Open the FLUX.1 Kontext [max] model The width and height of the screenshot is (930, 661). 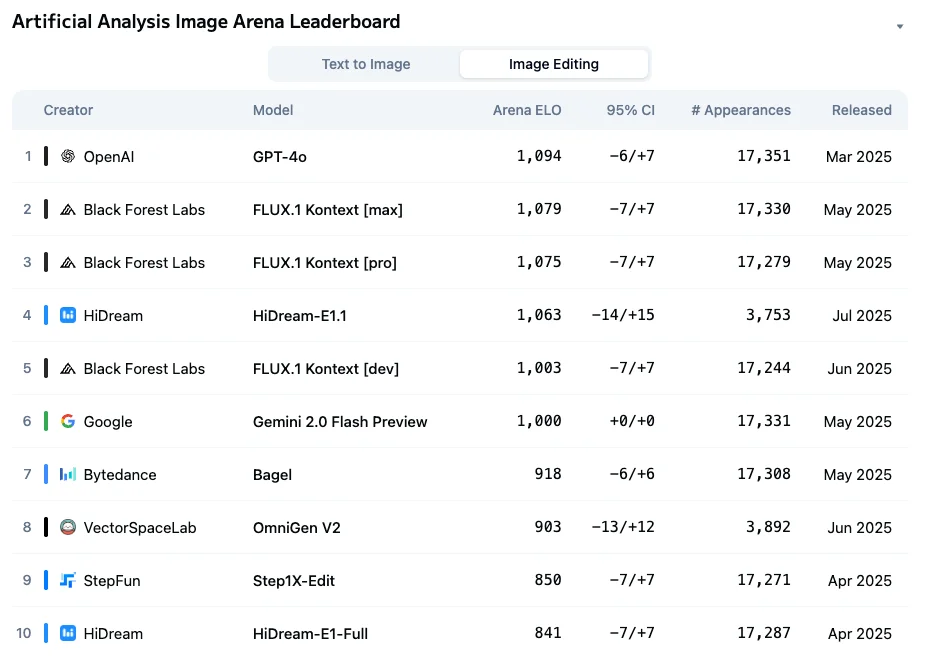tap(327, 209)
